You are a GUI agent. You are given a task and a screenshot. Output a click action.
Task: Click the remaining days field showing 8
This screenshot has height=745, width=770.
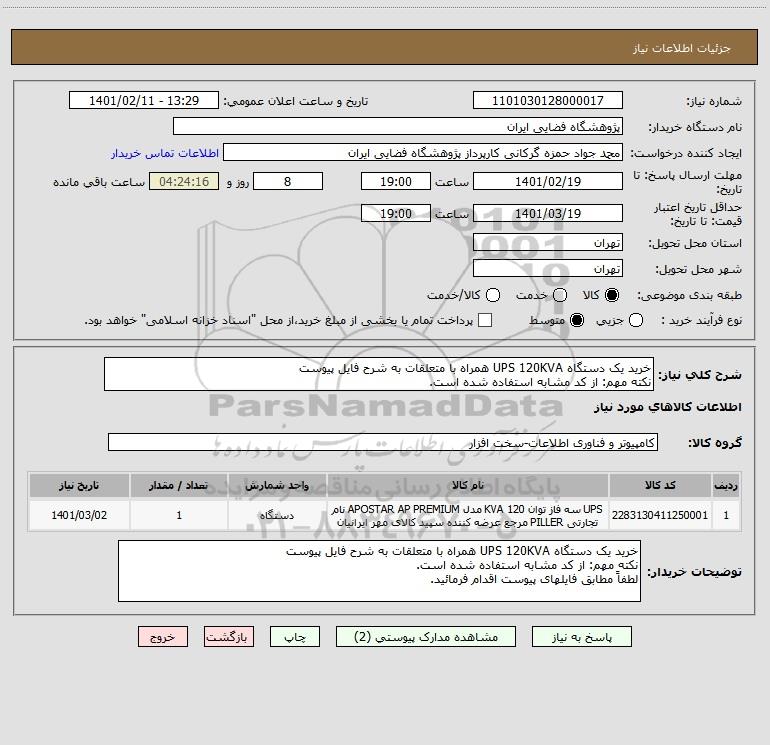(288, 181)
